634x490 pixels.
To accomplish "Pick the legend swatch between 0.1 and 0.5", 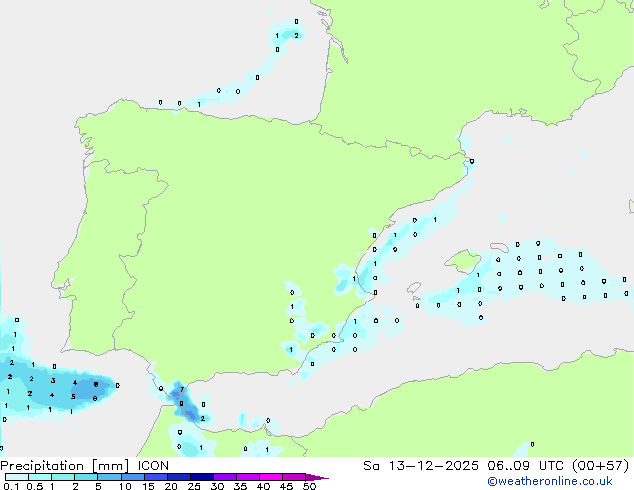I will (17, 477).
